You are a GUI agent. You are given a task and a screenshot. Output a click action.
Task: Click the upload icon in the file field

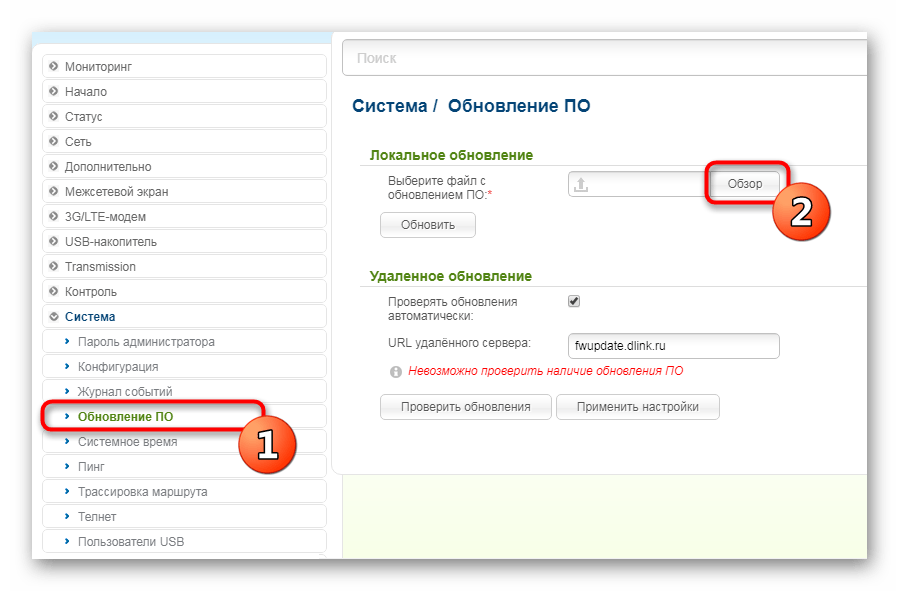coord(581,184)
